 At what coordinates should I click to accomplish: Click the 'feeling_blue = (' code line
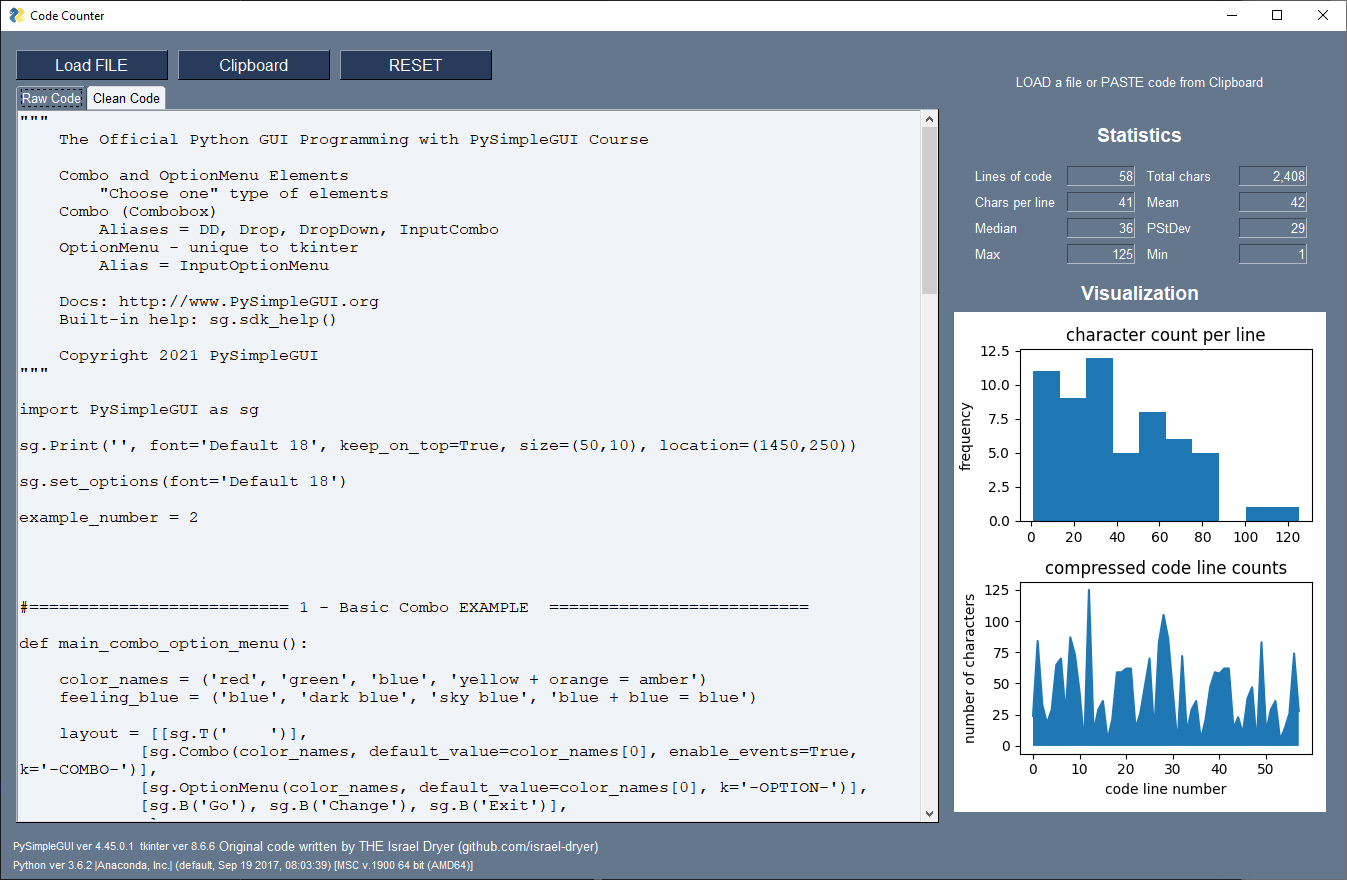[409, 697]
